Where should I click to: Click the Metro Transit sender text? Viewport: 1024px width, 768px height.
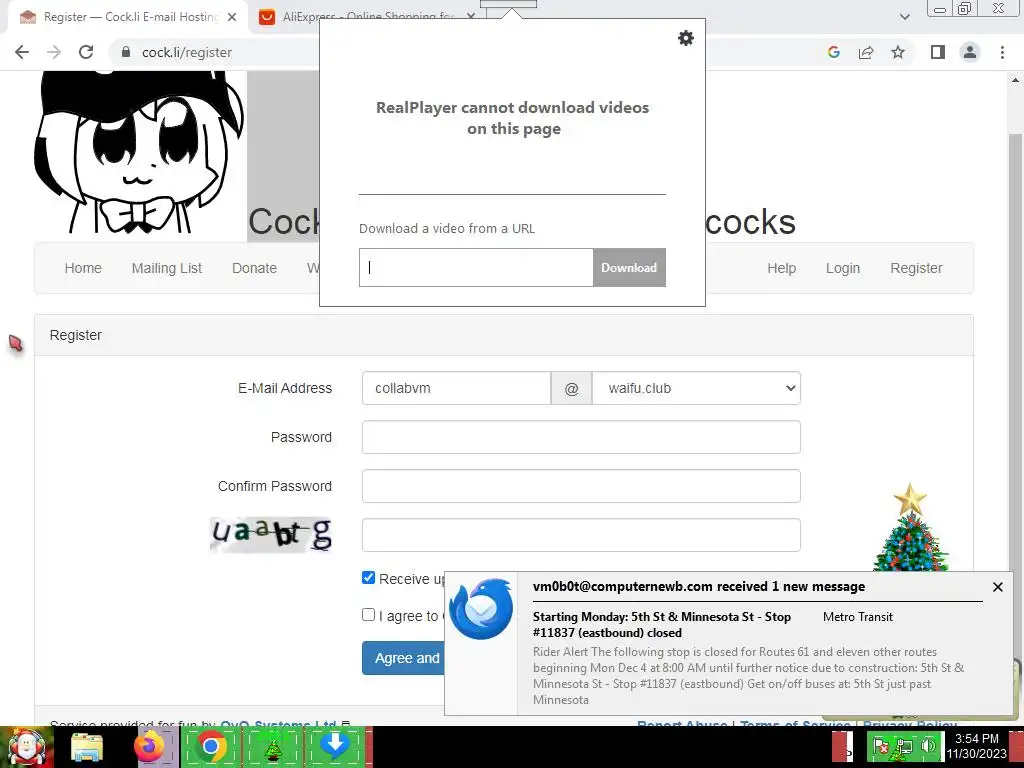(x=857, y=617)
